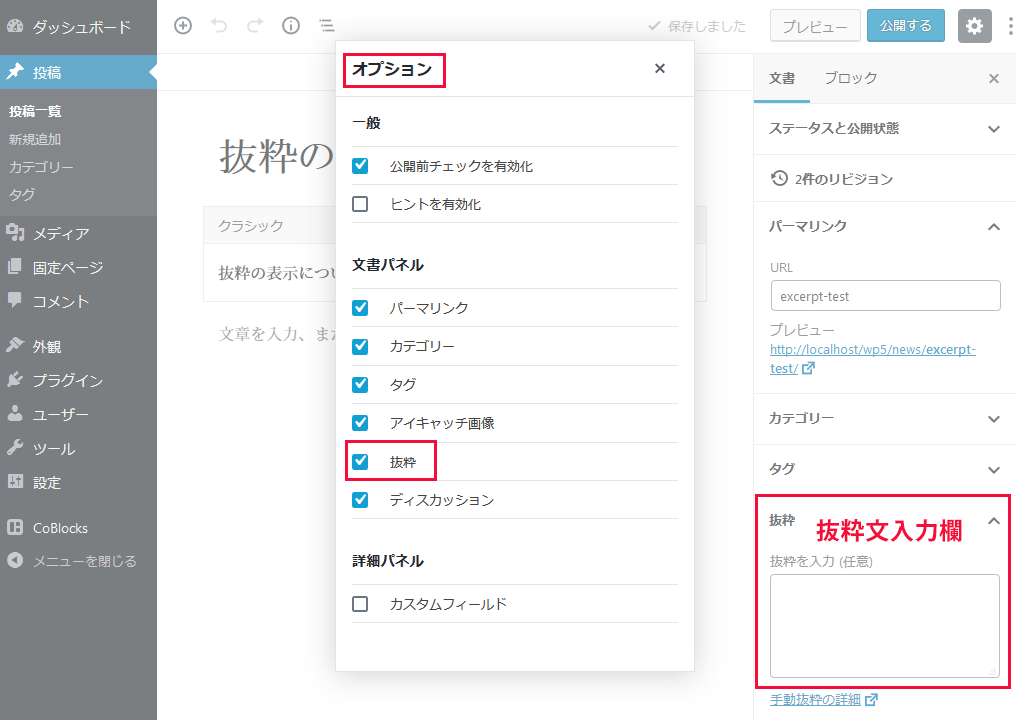Close the document settings sidebar X
Image resolution: width=1016 pixels, height=720 pixels.
(993, 78)
